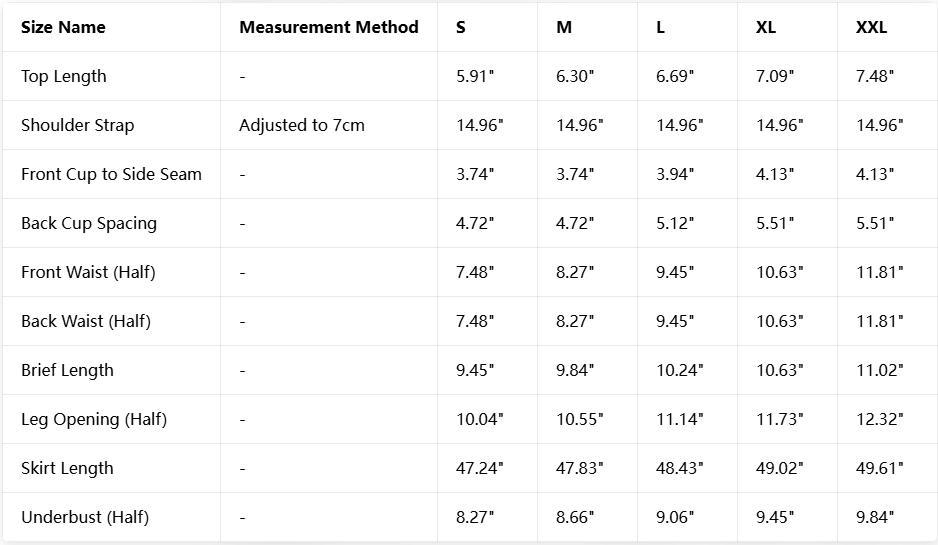Click the Front Cup to Side Seam label

[x=111, y=175]
